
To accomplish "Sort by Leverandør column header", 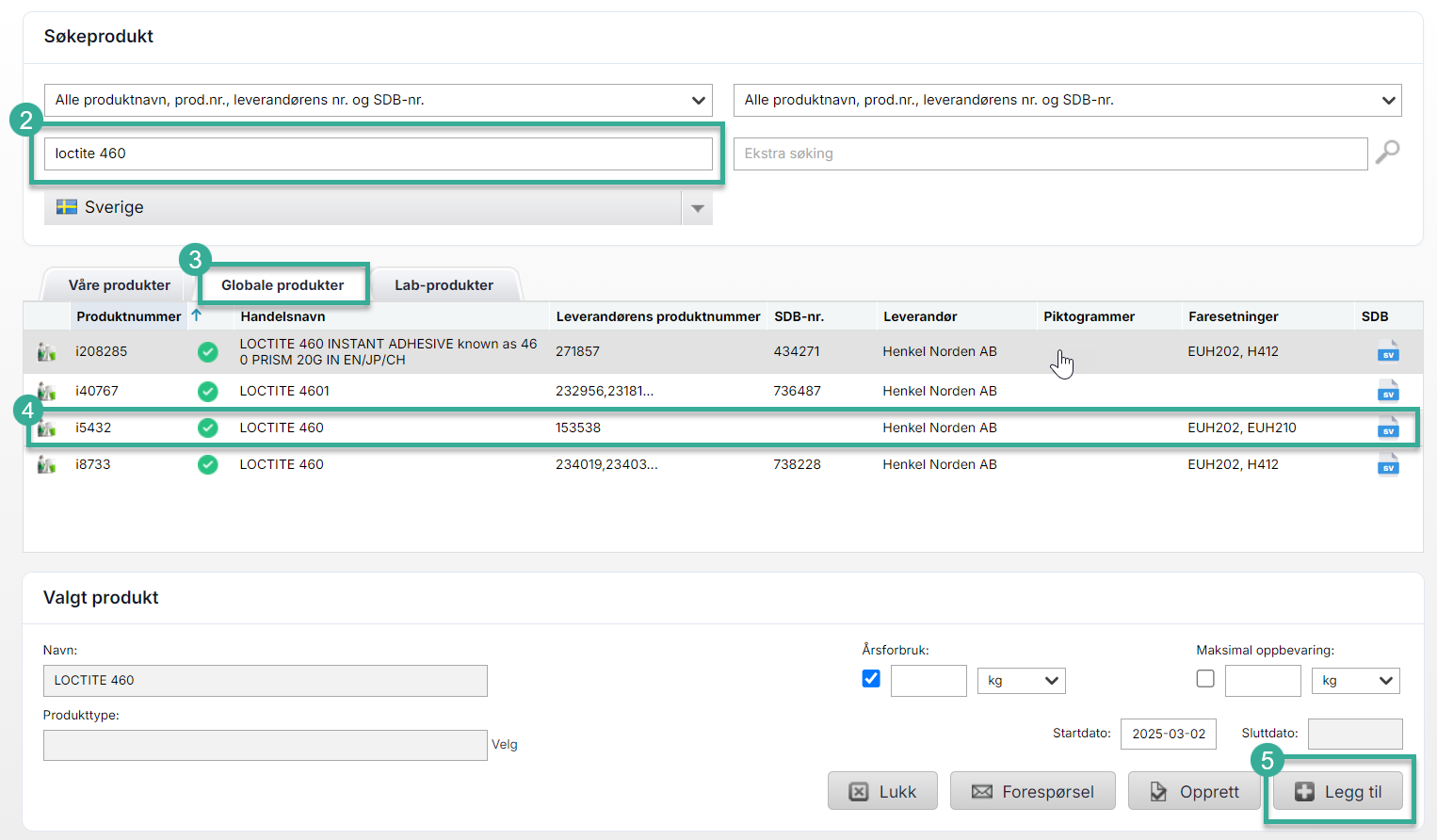I will [x=920, y=316].
